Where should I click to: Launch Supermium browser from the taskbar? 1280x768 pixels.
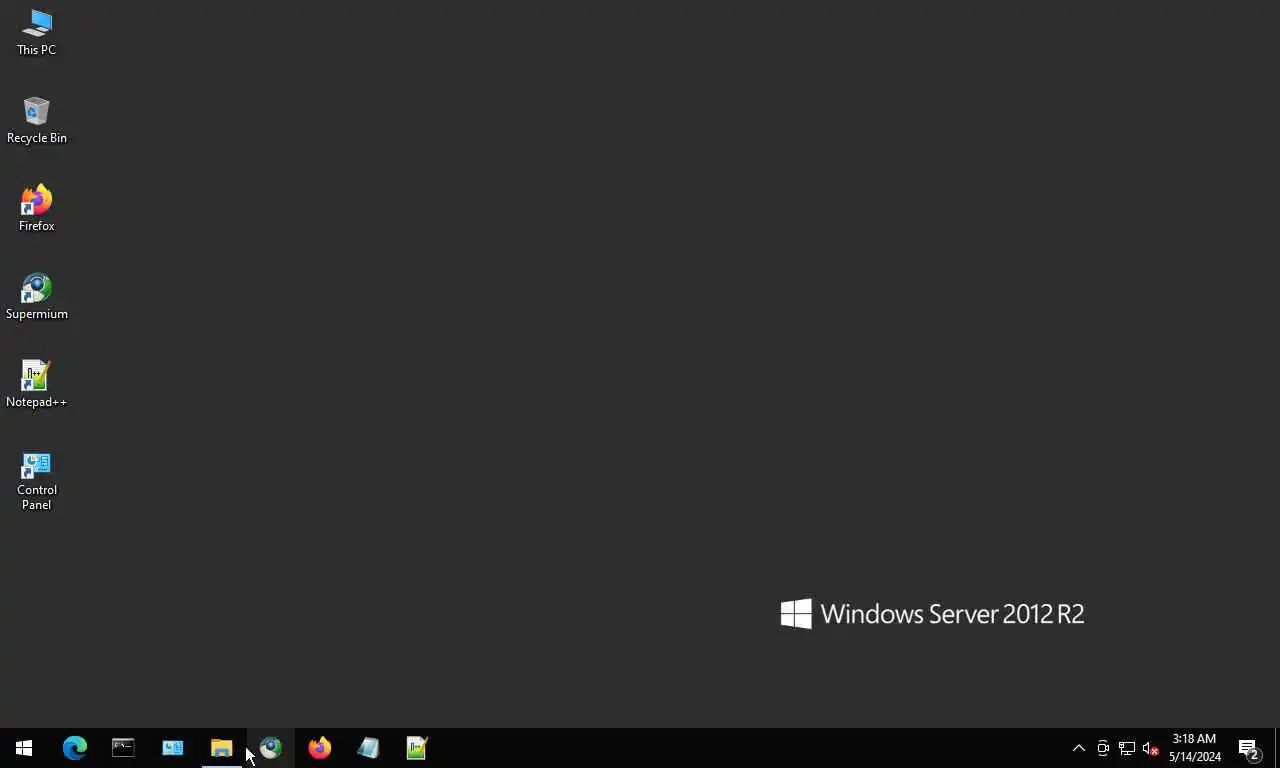270,748
